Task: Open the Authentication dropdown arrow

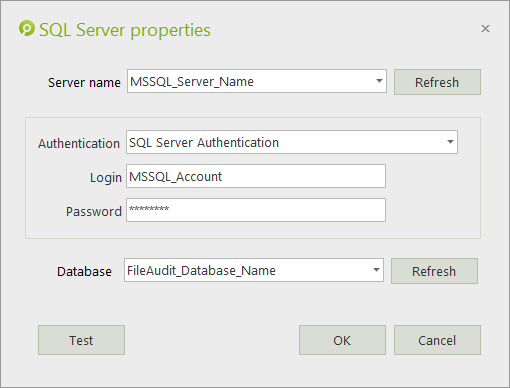Action: (x=450, y=142)
